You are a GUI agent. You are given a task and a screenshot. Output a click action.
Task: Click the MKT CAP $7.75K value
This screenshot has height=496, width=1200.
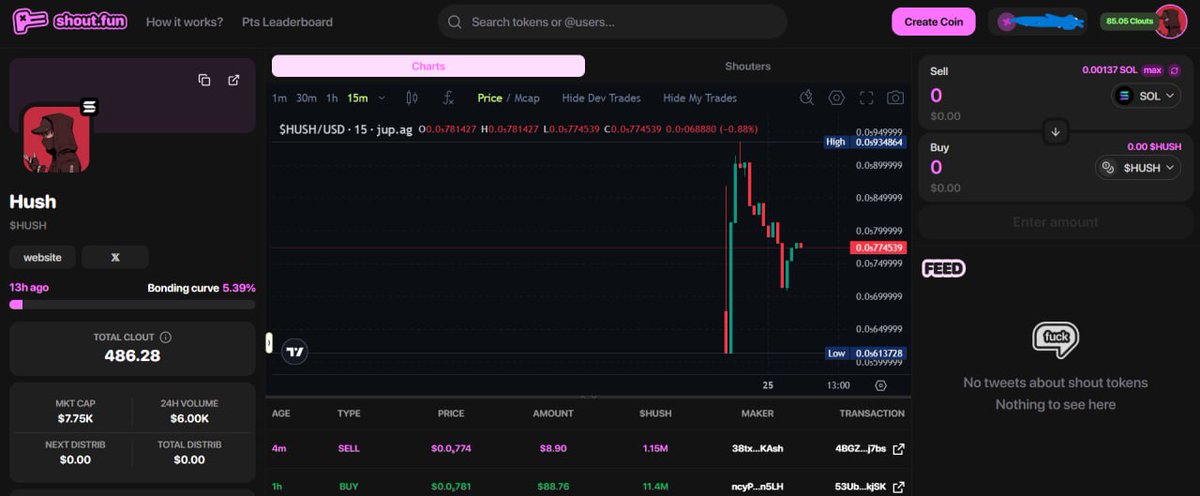pos(75,418)
